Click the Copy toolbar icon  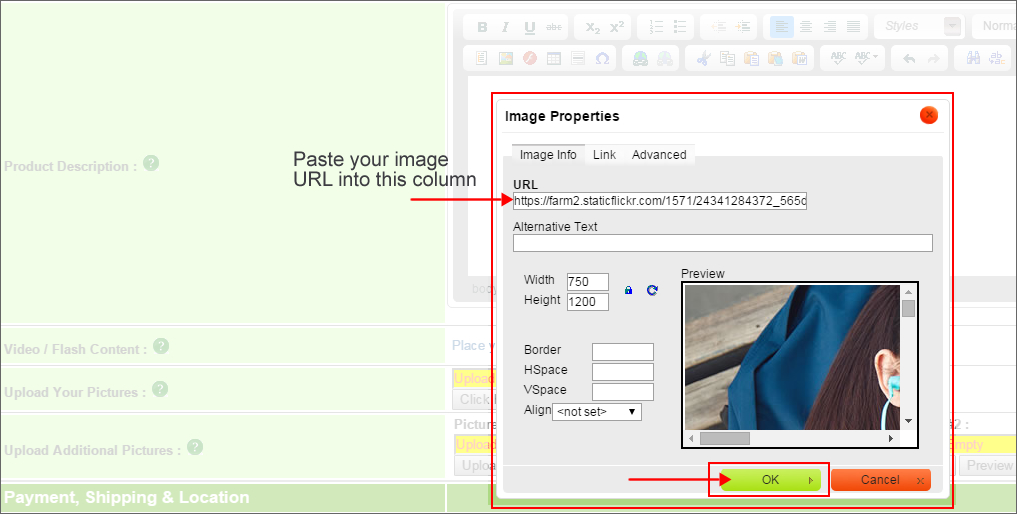click(727, 58)
